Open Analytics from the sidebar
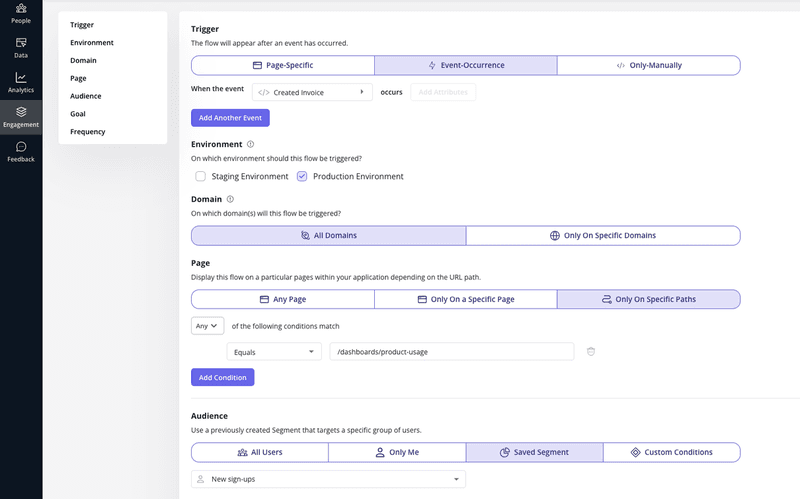800x499 pixels. (21, 83)
